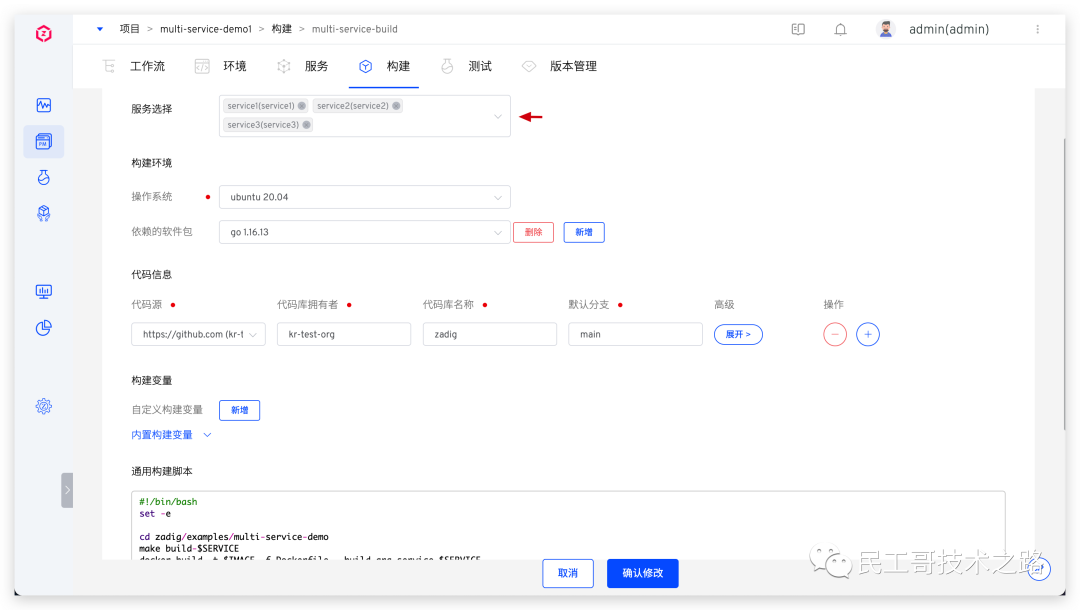Expand the operating system ubuntu 20.04 dropdown
The height and width of the screenshot is (610, 1080).
(364, 197)
